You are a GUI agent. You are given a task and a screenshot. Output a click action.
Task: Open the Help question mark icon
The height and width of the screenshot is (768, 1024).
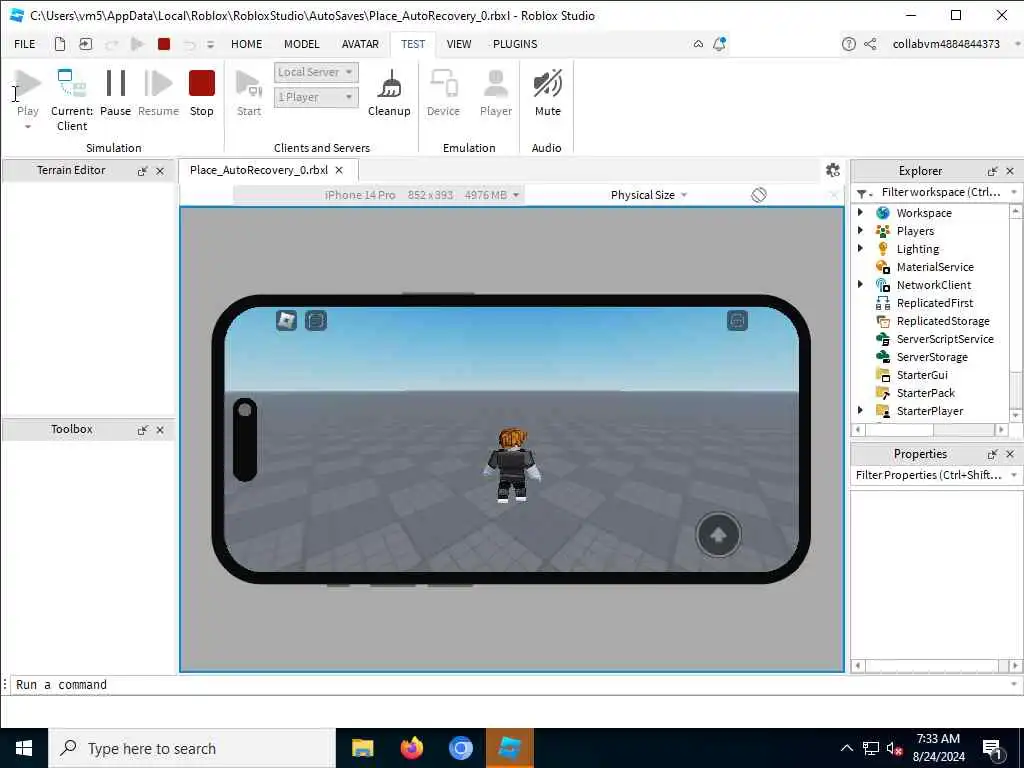(x=848, y=44)
